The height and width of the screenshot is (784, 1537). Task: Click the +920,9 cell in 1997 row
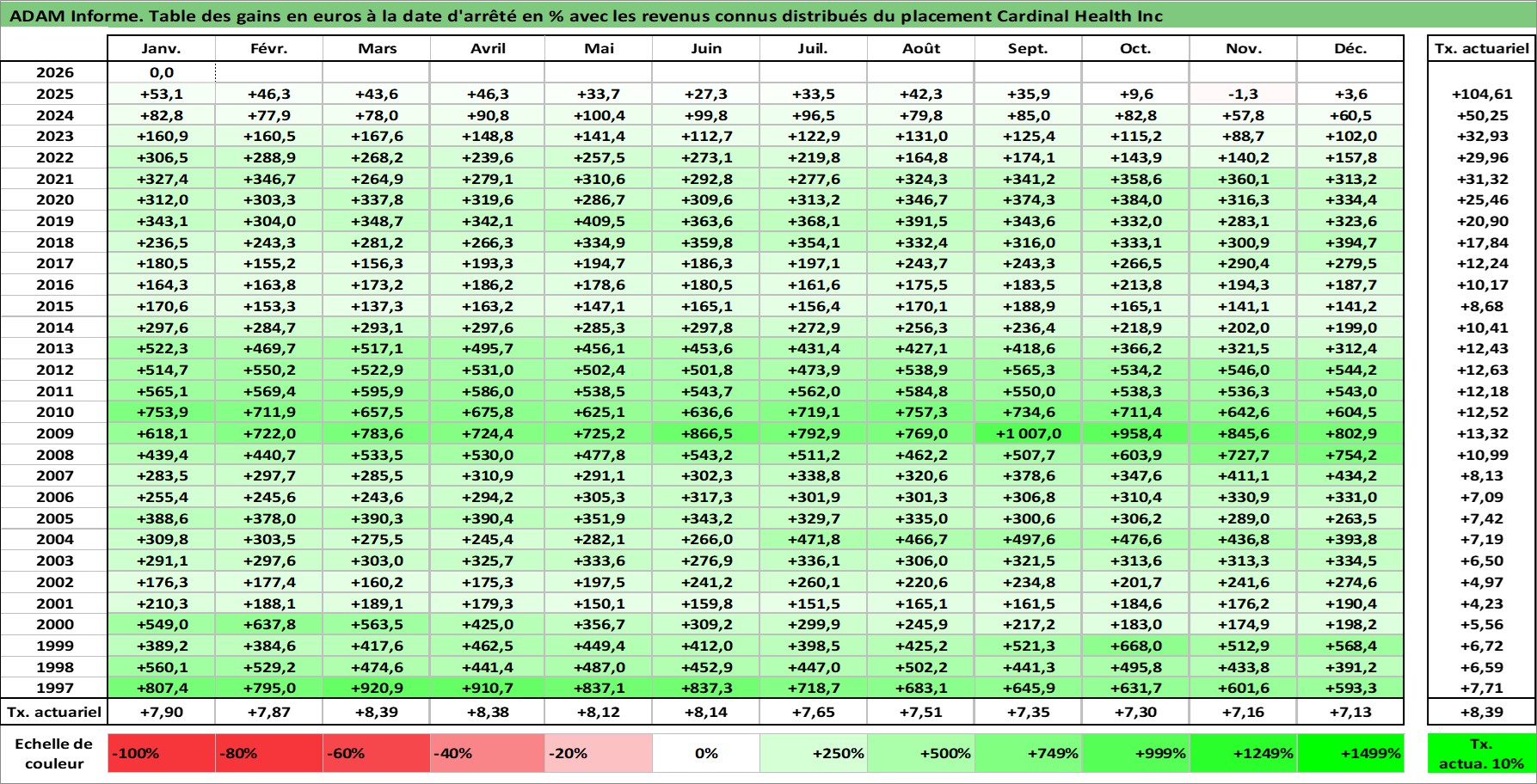coord(377,688)
